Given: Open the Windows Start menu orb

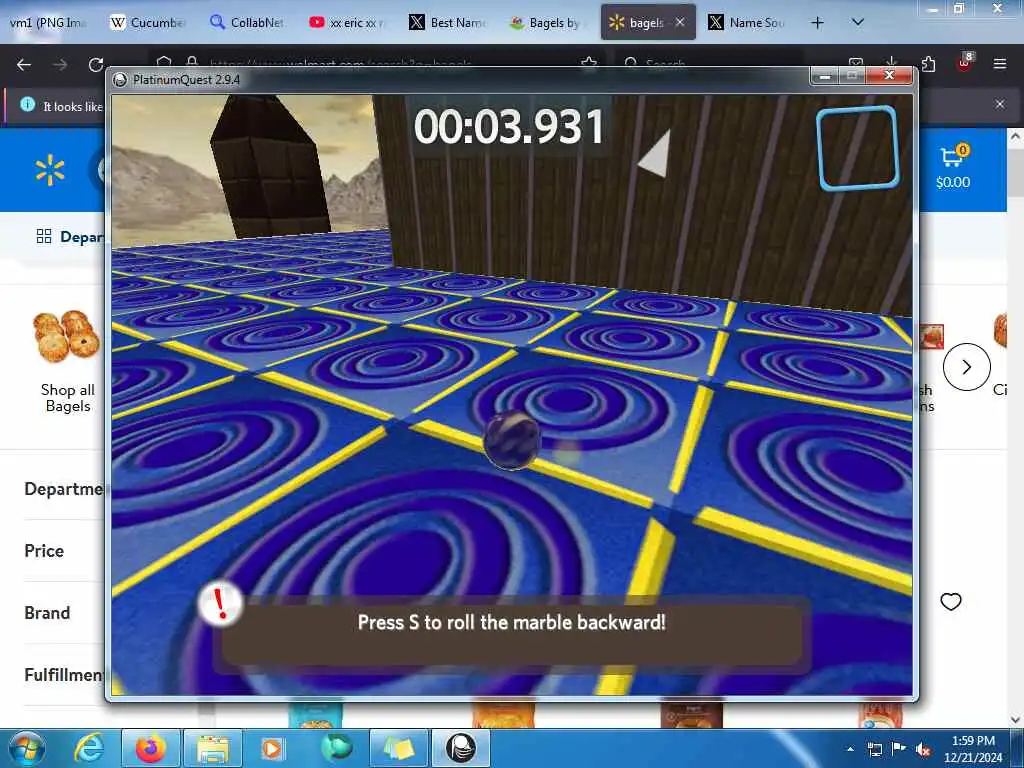Looking at the screenshot, I should [27, 748].
